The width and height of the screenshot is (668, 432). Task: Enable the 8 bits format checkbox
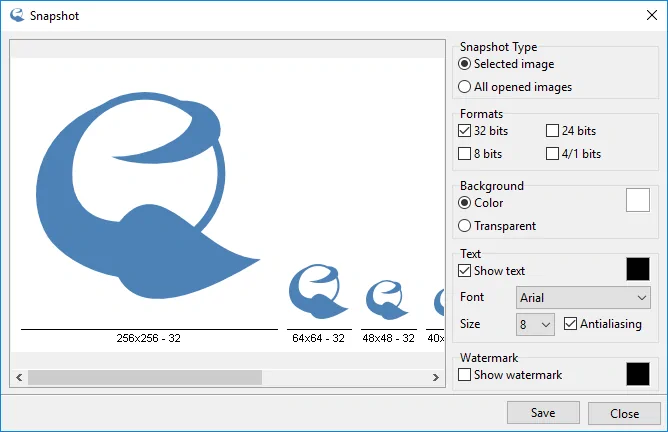tap(465, 154)
